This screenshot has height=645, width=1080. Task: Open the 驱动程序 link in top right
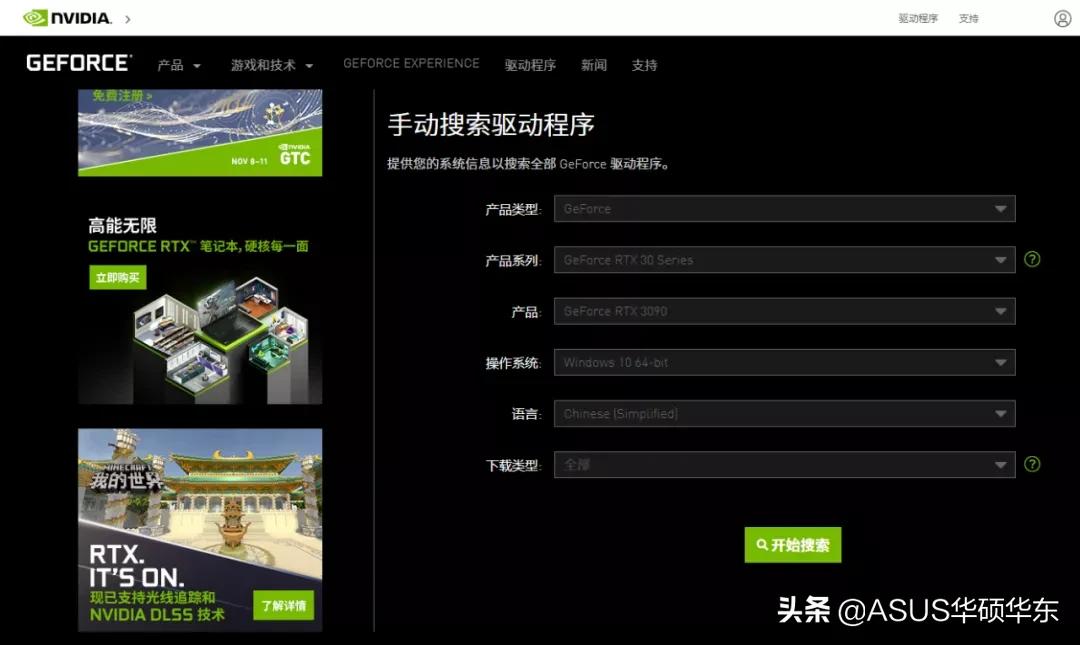click(917, 17)
